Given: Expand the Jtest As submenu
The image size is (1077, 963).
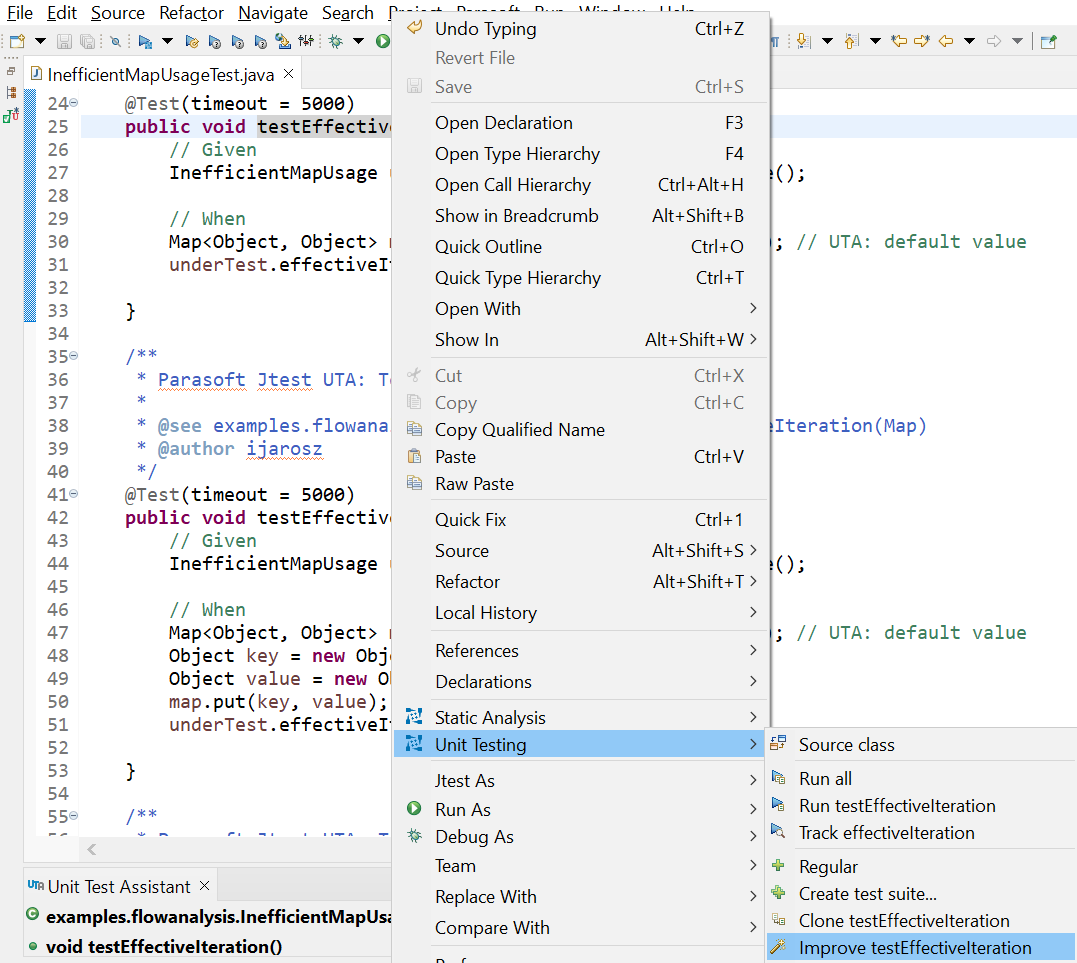Looking at the screenshot, I should [x=580, y=780].
